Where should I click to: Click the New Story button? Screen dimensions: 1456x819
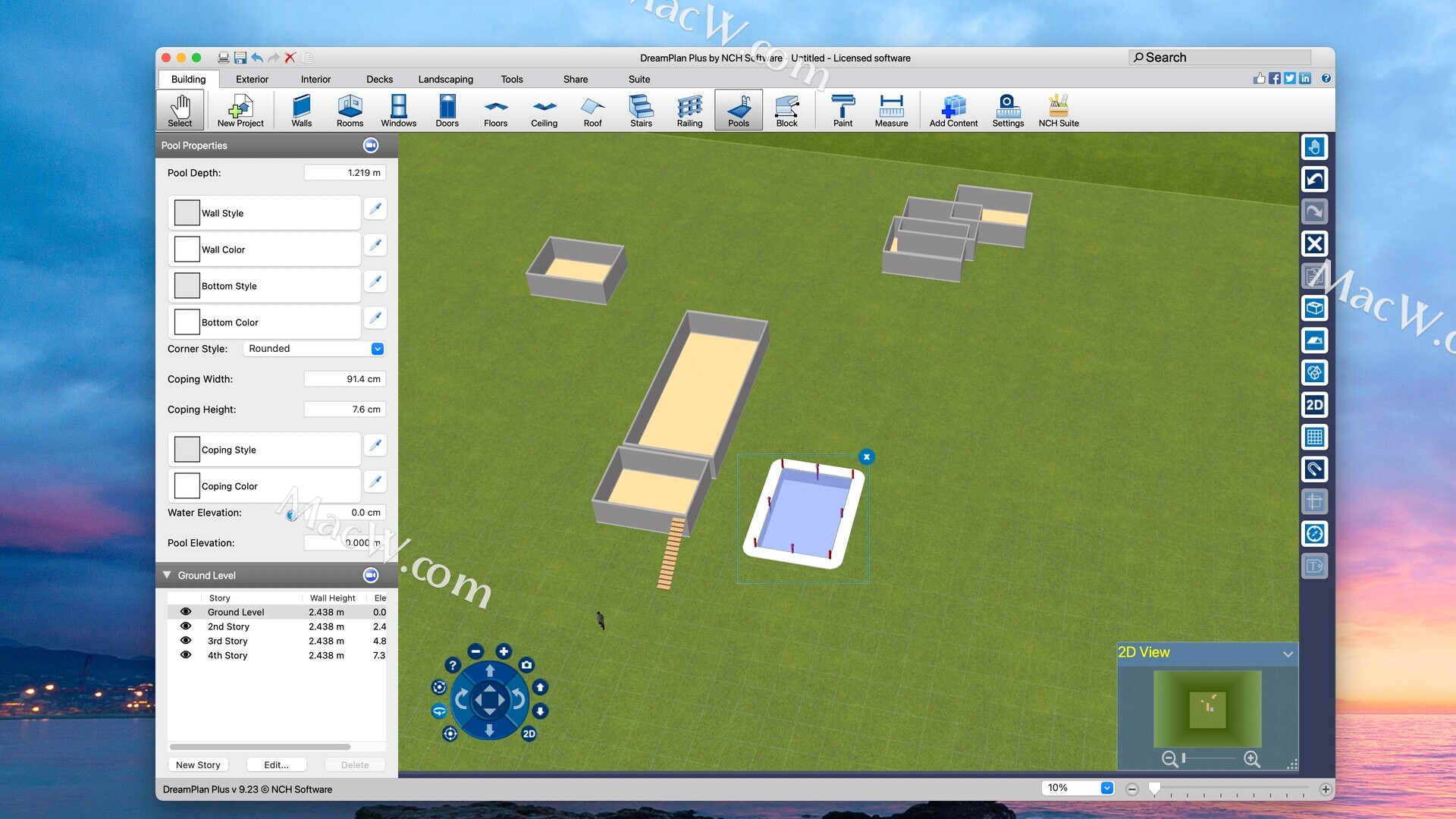198,764
